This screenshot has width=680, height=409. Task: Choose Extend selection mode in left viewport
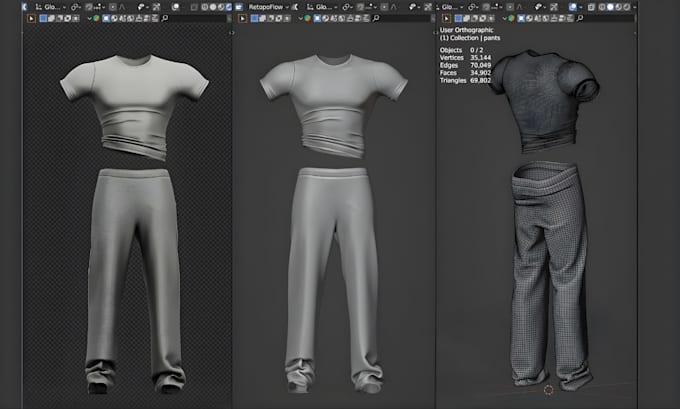pos(51,18)
